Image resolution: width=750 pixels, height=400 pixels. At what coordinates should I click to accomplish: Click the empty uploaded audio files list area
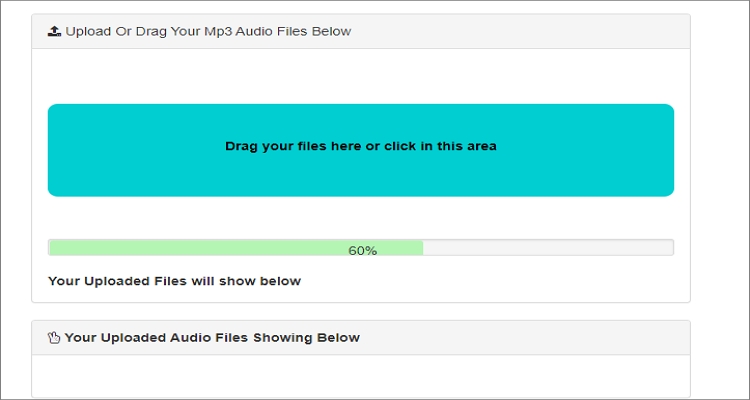361,376
